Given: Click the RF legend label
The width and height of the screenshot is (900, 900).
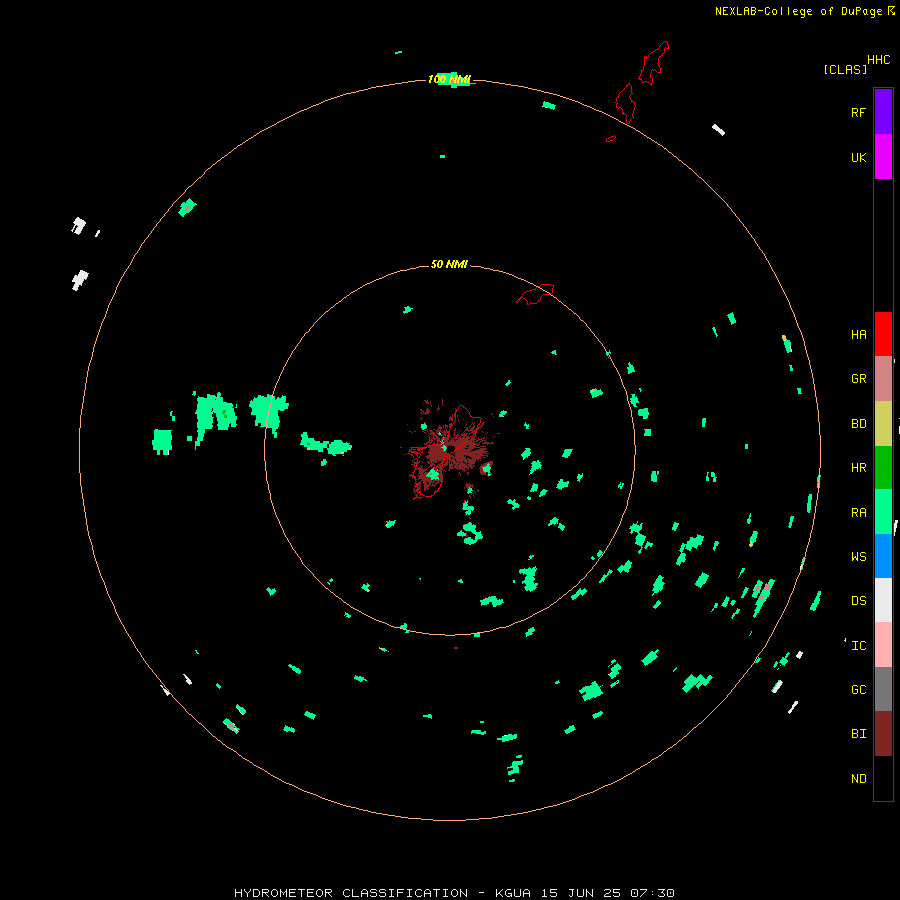Looking at the screenshot, I should [858, 112].
